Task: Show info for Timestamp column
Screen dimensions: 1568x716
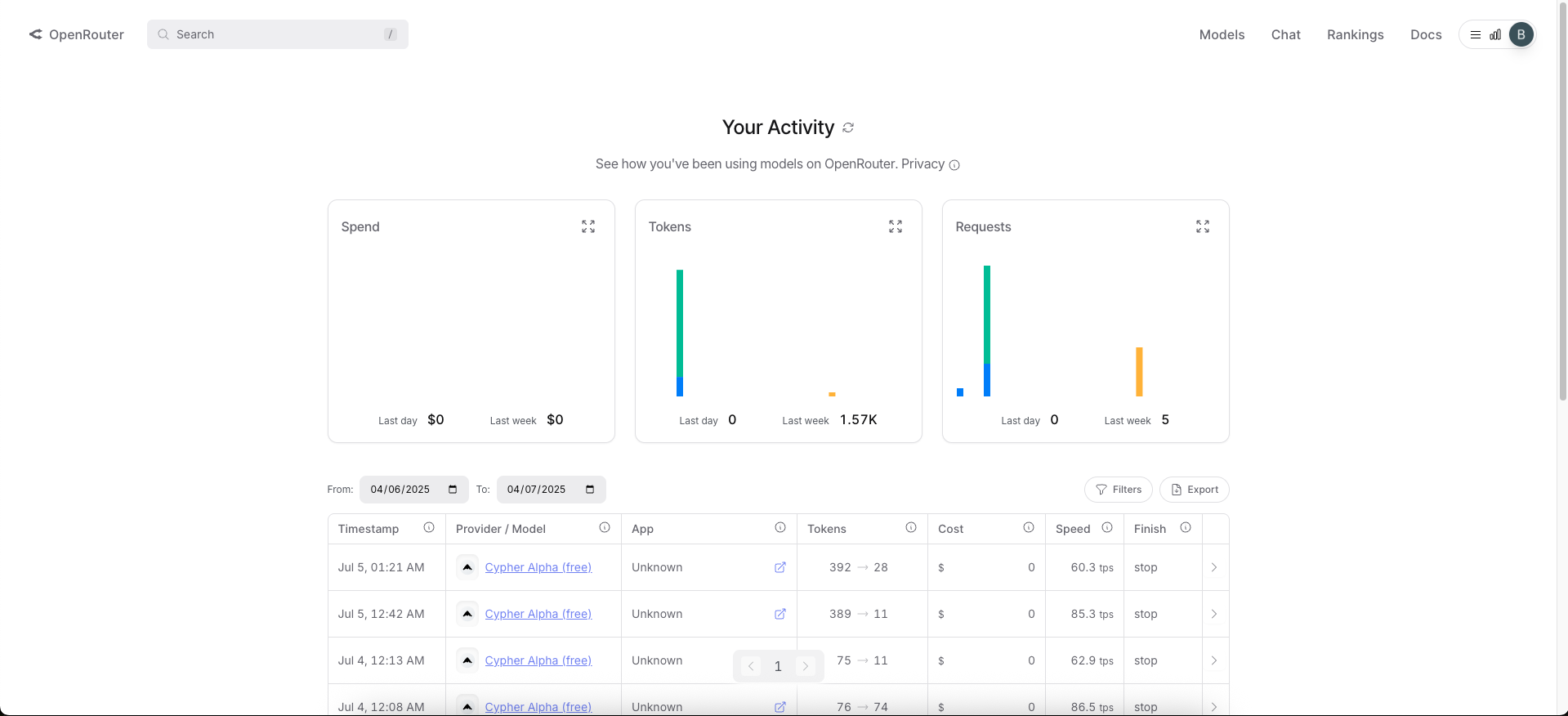Action: tap(429, 528)
